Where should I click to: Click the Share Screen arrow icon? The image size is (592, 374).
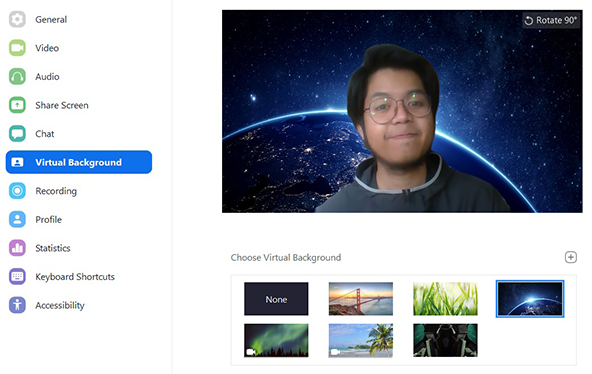[x=17, y=105]
